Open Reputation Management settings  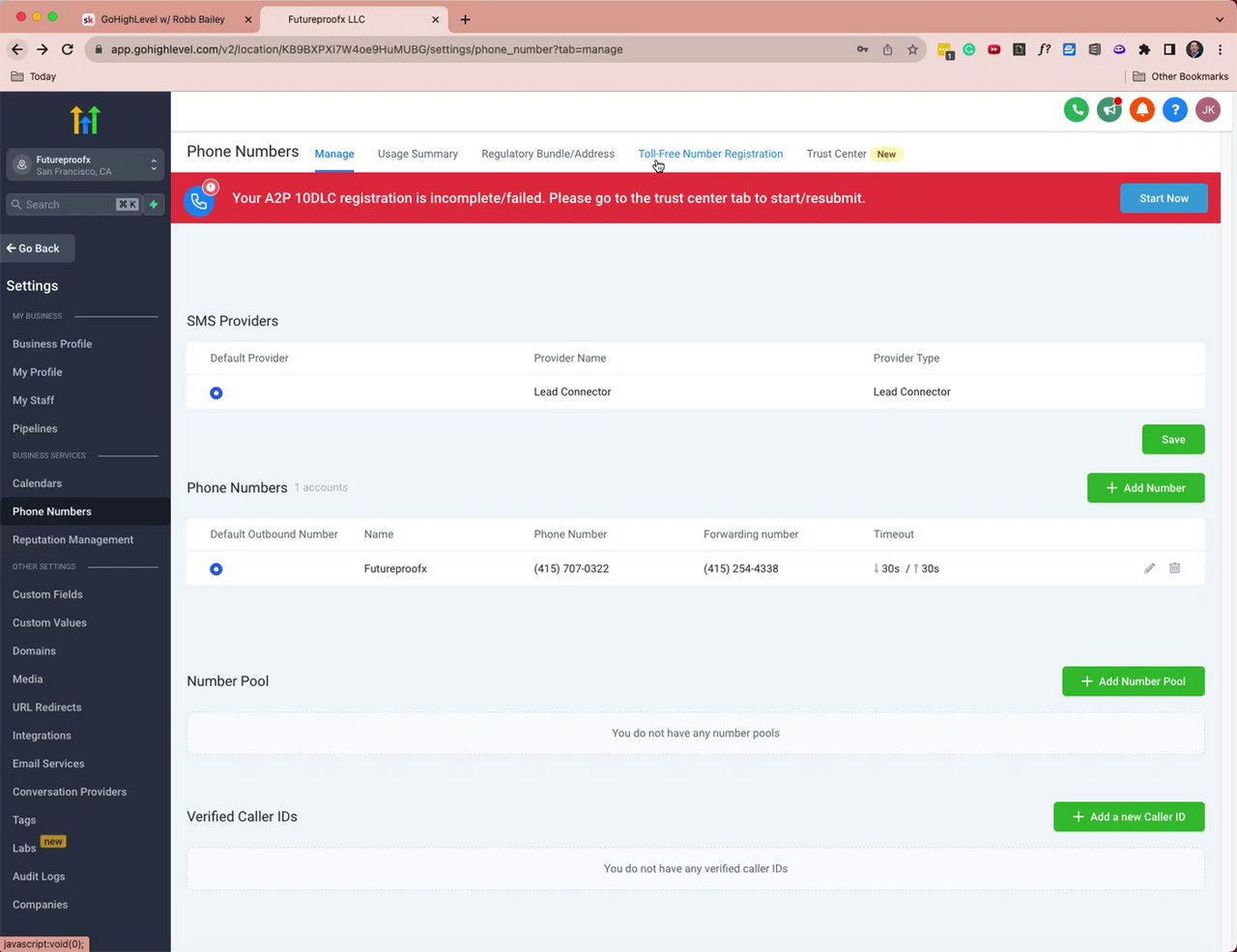[x=72, y=539]
